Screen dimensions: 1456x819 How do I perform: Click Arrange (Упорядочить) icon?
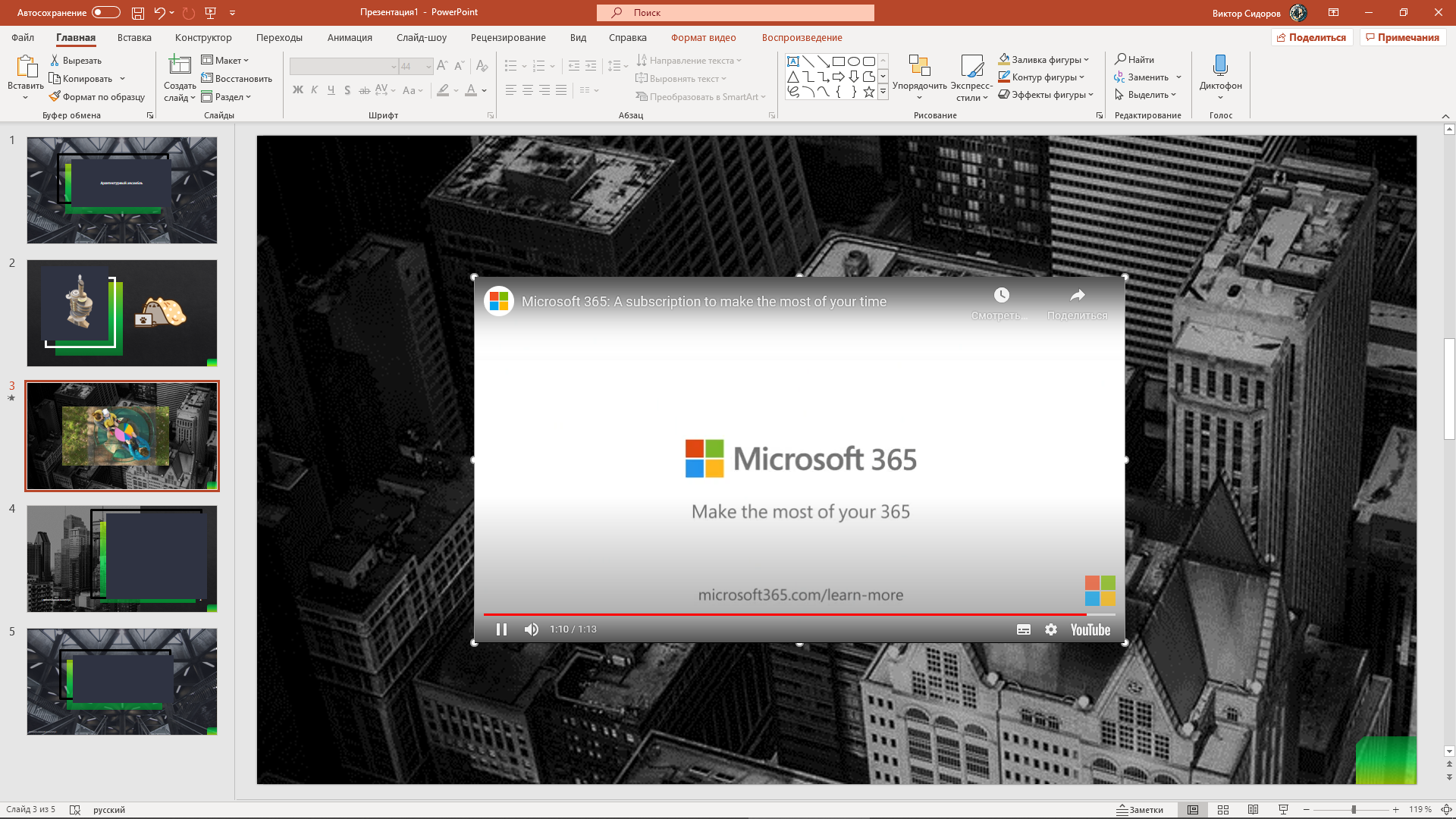[919, 65]
